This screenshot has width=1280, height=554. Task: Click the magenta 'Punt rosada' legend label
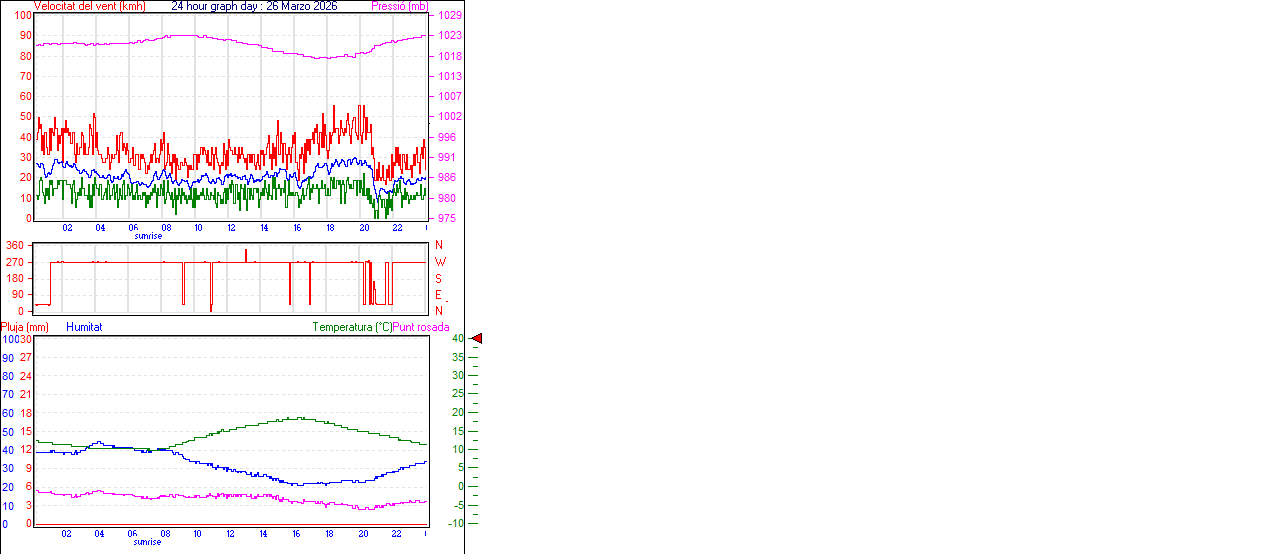[x=421, y=327]
